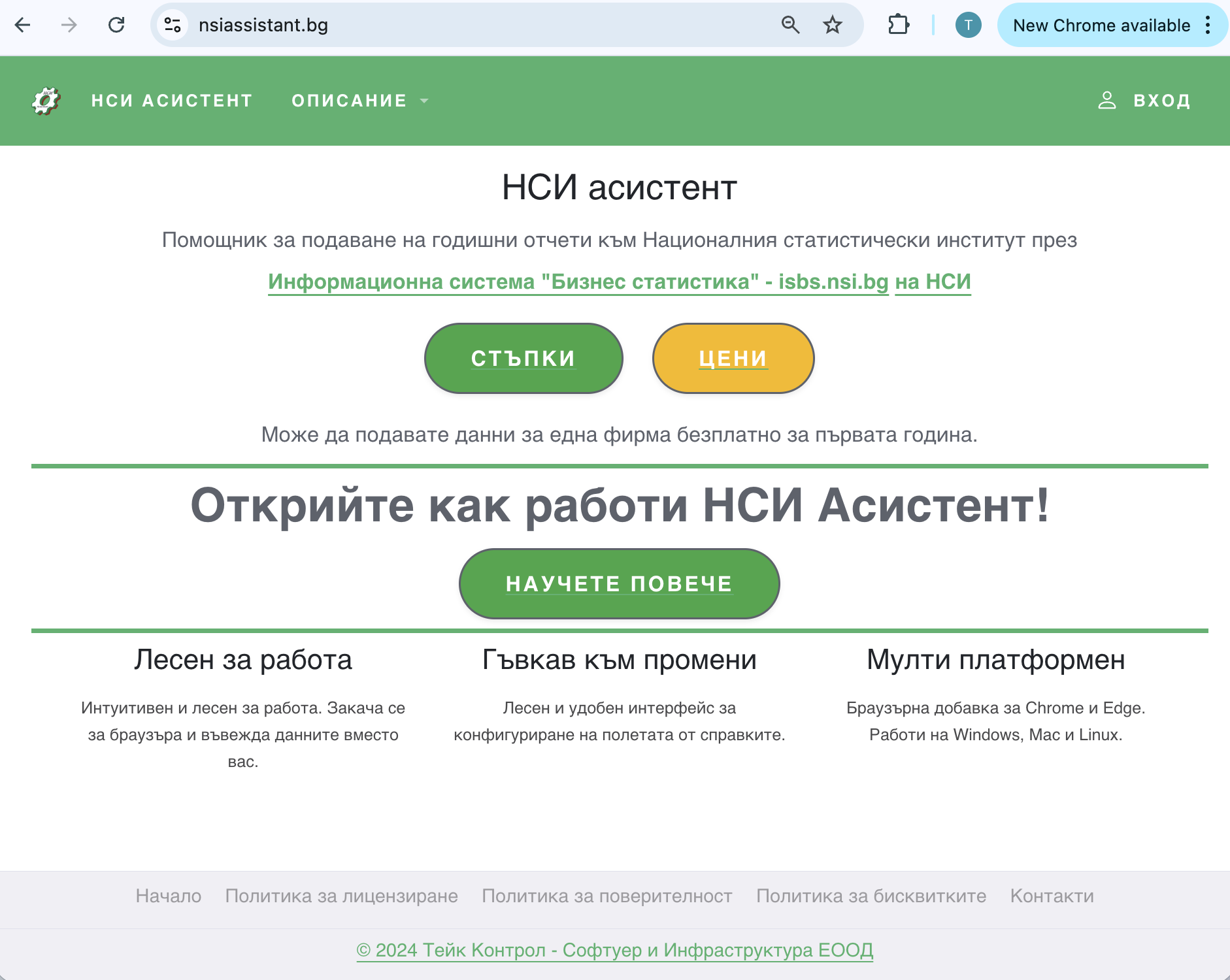Click the forward navigation arrow
Image resolution: width=1230 pixels, height=980 pixels.
(x=68, y=25)
